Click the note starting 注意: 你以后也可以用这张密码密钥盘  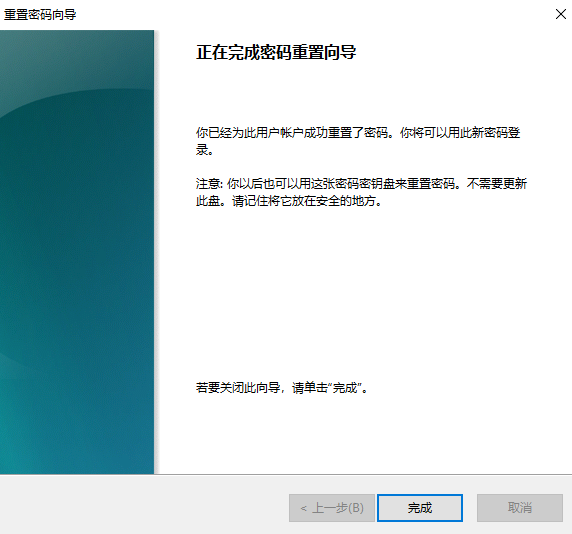point(362,192)
